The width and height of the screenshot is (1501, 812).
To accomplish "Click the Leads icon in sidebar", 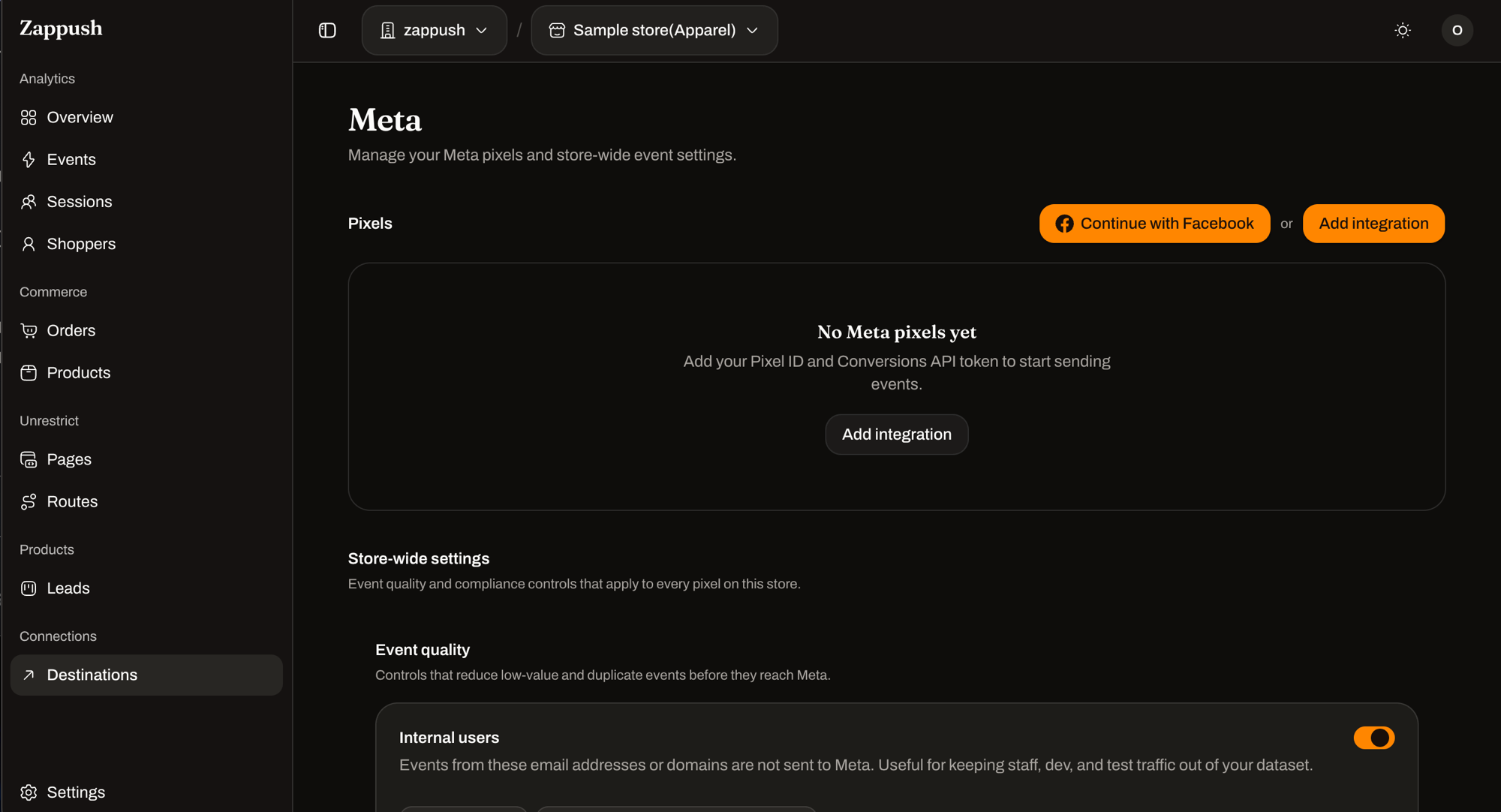I will point(29,588).
